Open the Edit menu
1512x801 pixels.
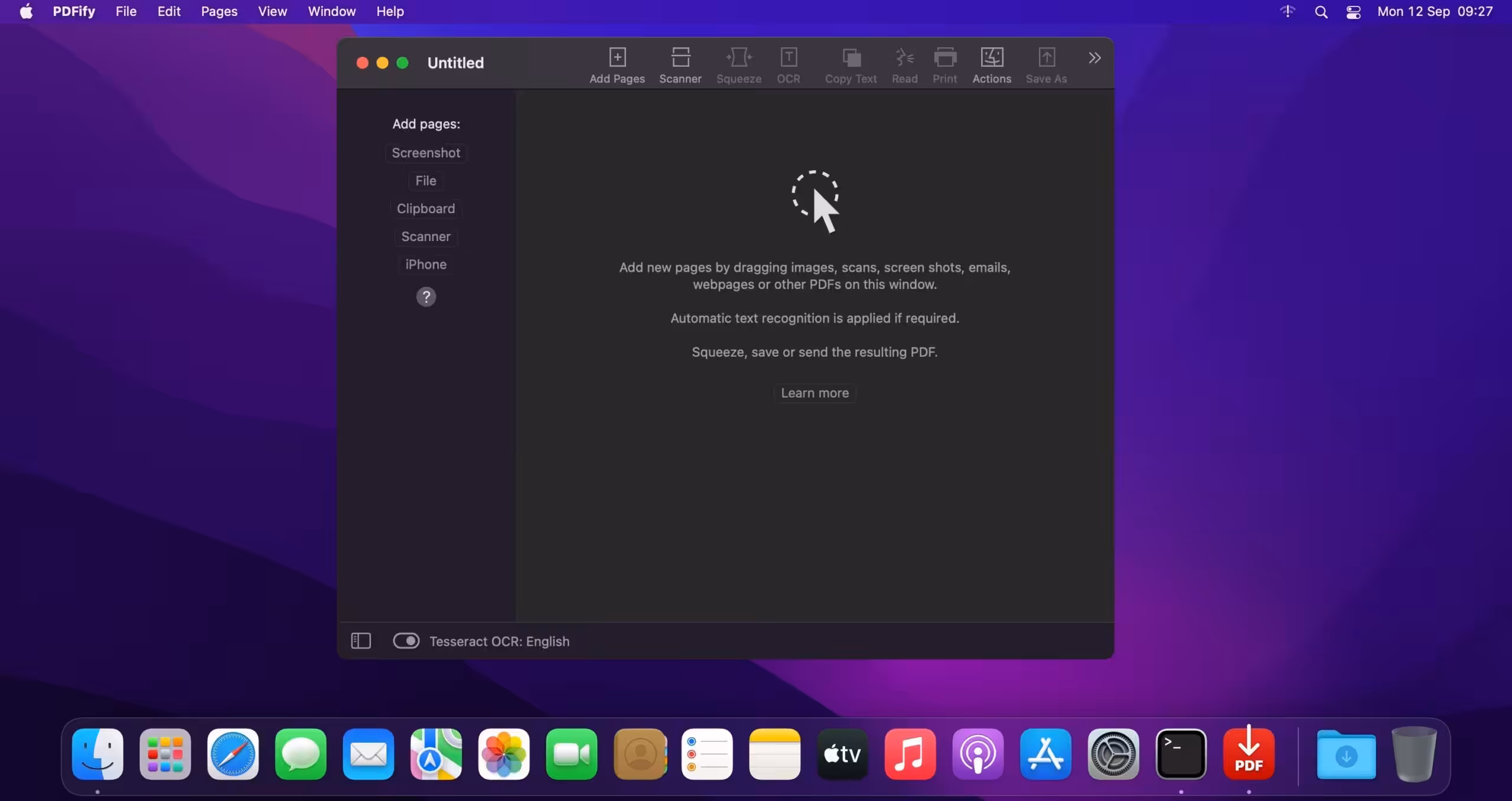169,11
